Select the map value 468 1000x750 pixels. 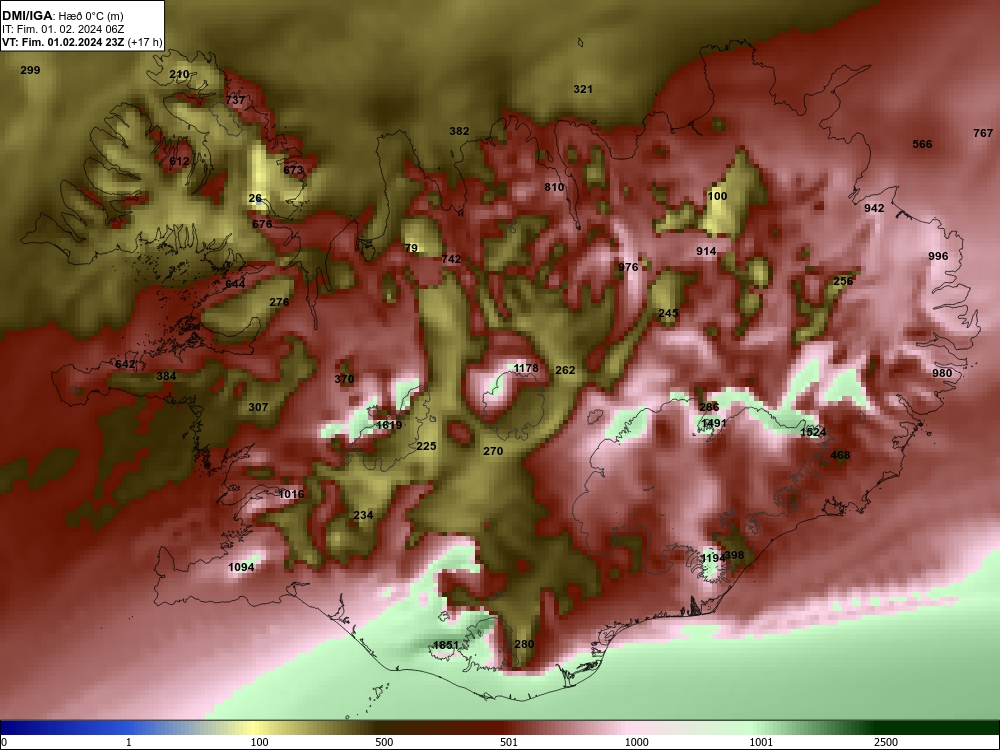tap(841, 455)
